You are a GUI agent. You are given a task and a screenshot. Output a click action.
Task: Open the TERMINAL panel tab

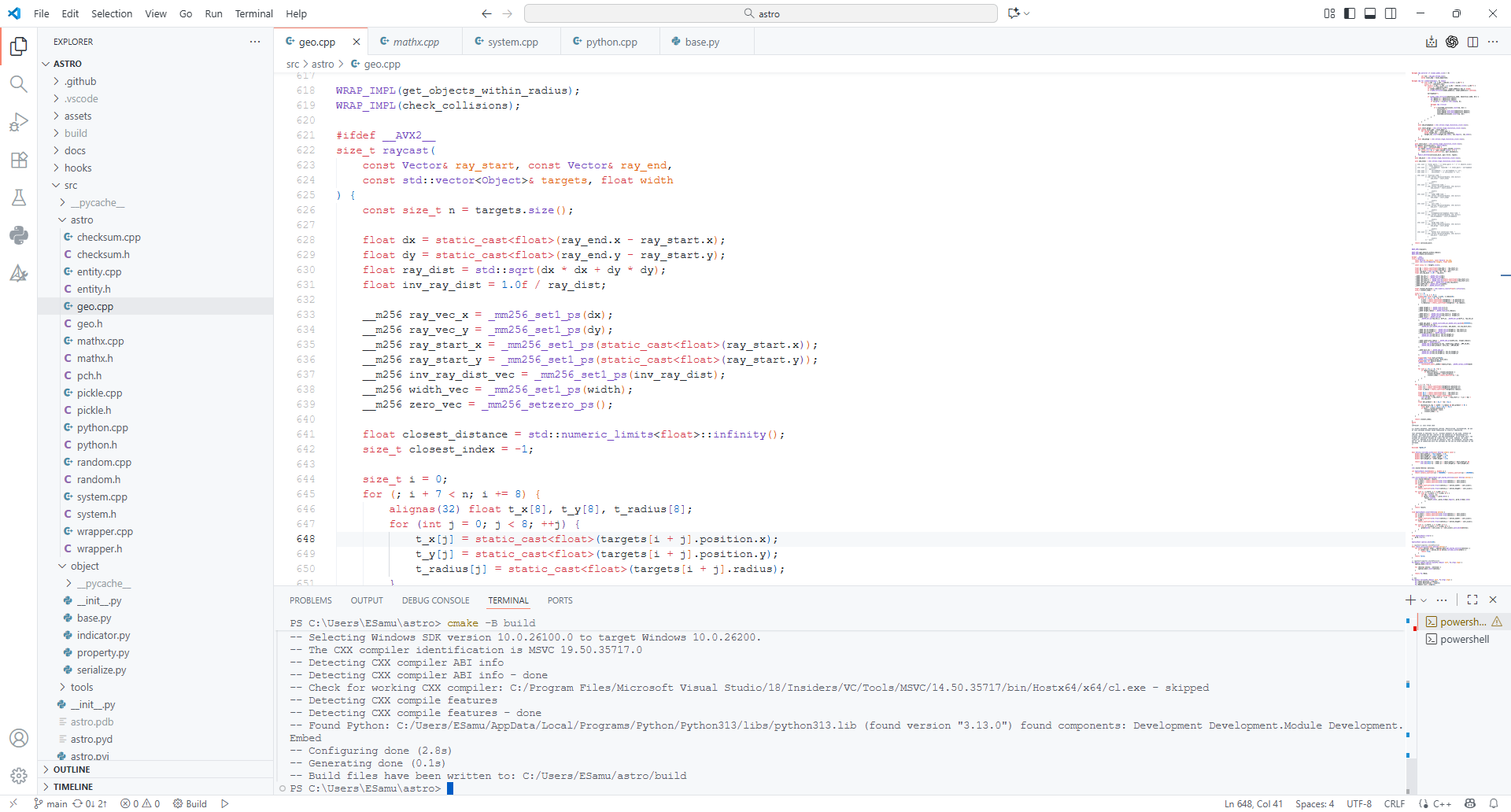pos(508,600)
